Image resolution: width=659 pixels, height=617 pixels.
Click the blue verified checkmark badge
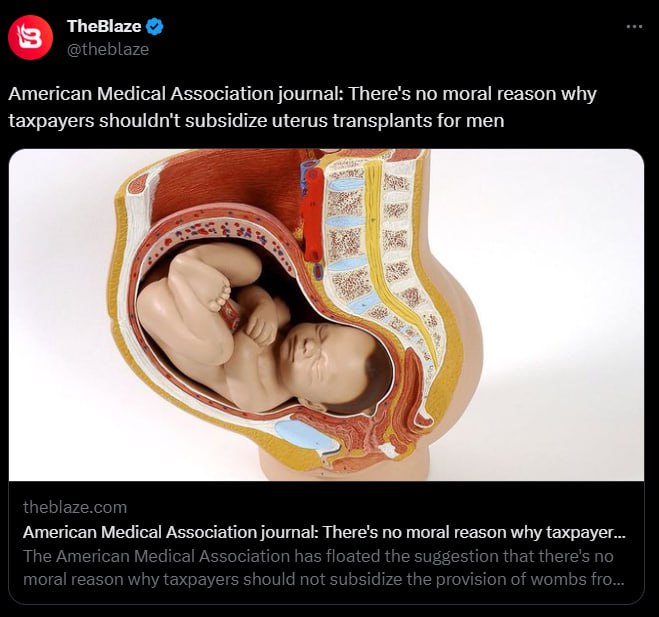point(155,26)
